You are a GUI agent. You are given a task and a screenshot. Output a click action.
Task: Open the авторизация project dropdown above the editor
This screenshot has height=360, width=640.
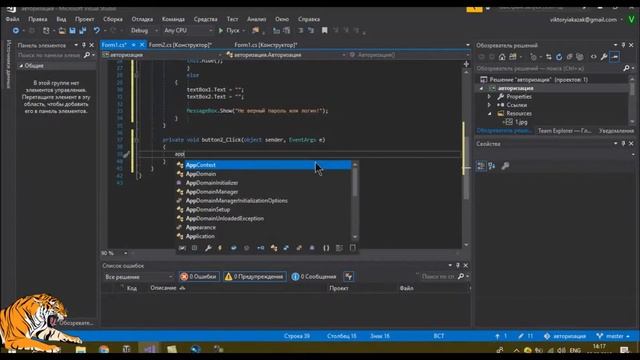point(162,55)
